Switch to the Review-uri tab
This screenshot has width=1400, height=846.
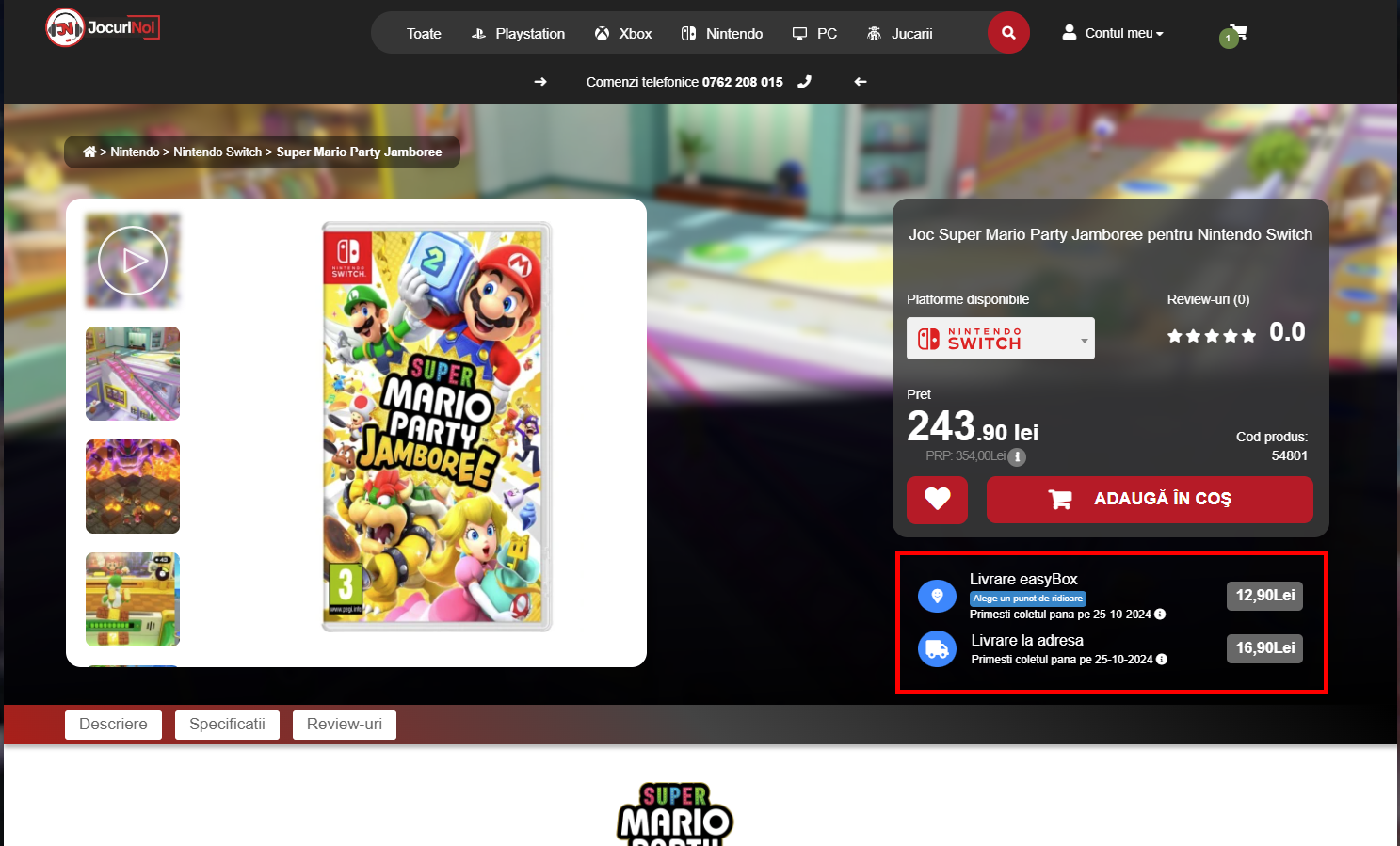click(344, 725)
